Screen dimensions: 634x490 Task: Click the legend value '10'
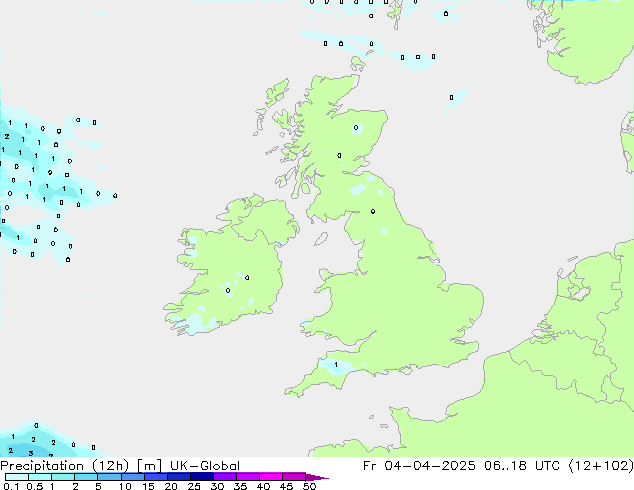125,486
